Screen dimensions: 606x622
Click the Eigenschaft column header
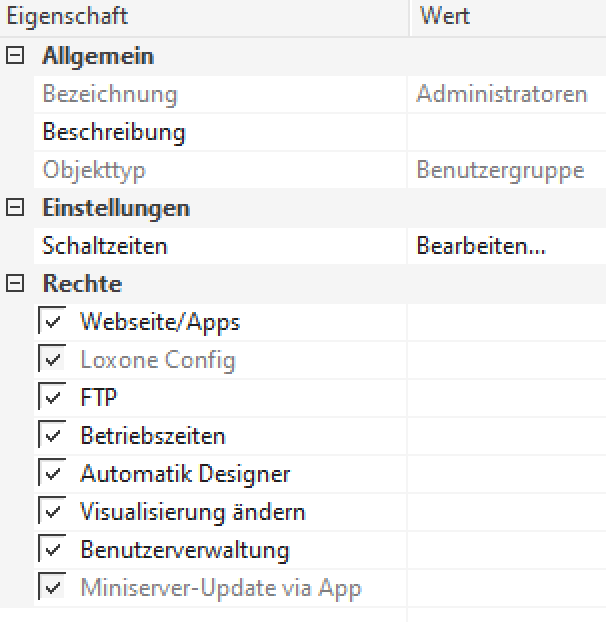pos(68,17)
